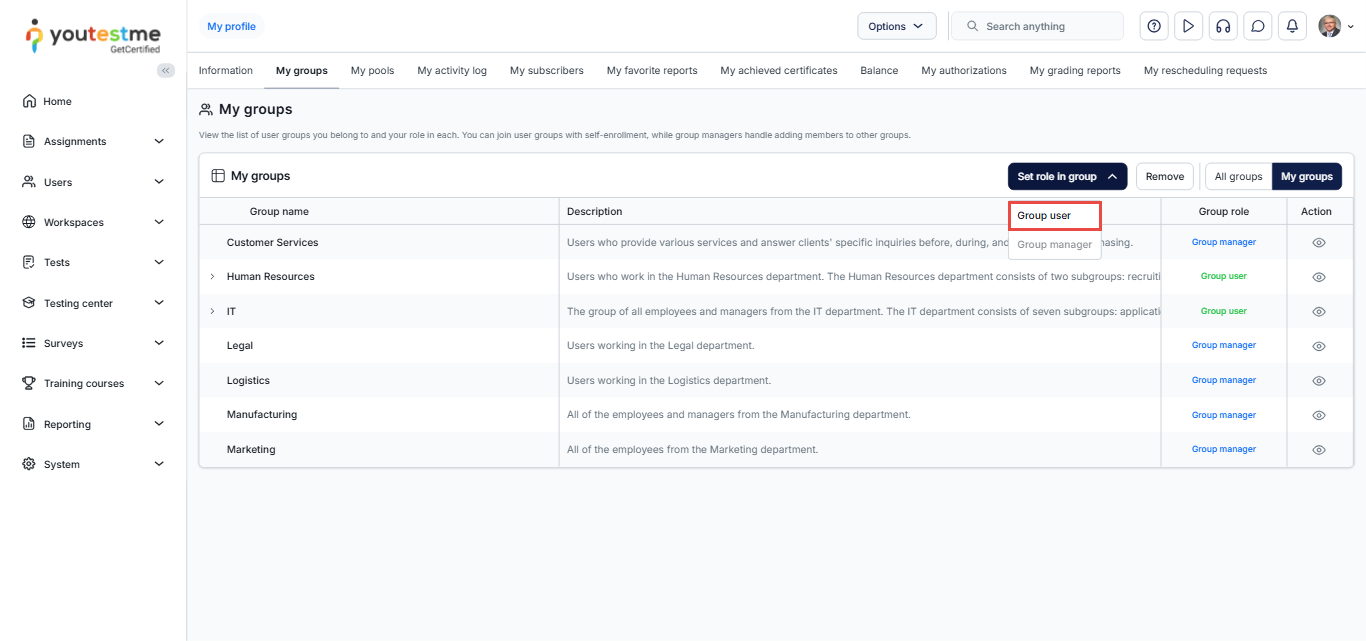Switch the list to All groups

[x=1238, y=177]
